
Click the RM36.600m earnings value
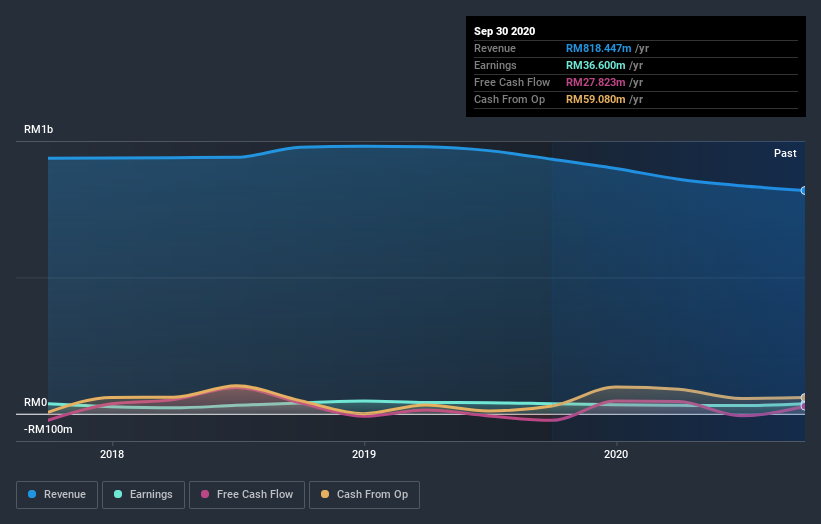pos(595,65)
